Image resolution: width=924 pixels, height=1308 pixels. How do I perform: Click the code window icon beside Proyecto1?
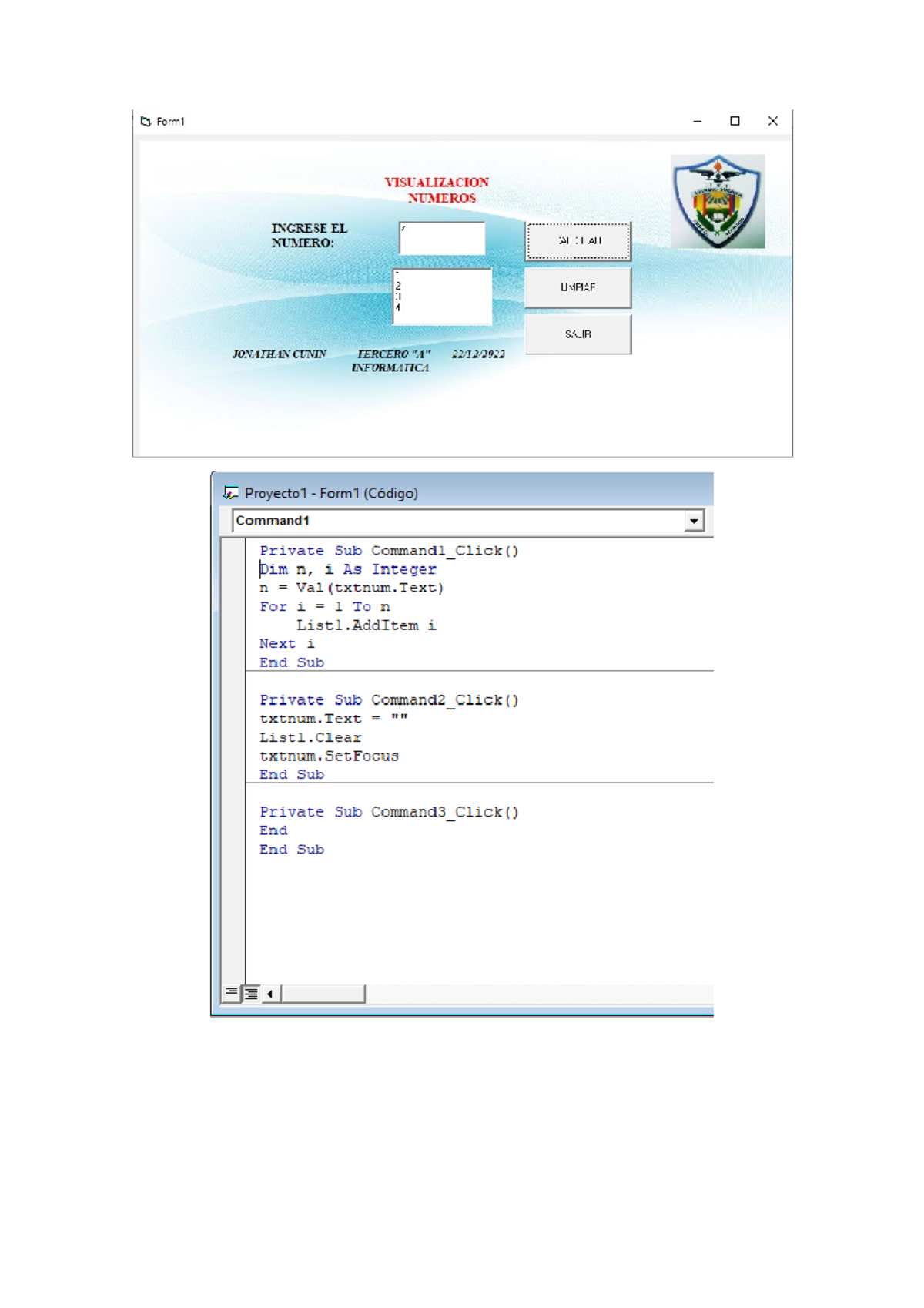tap(230, 493)
